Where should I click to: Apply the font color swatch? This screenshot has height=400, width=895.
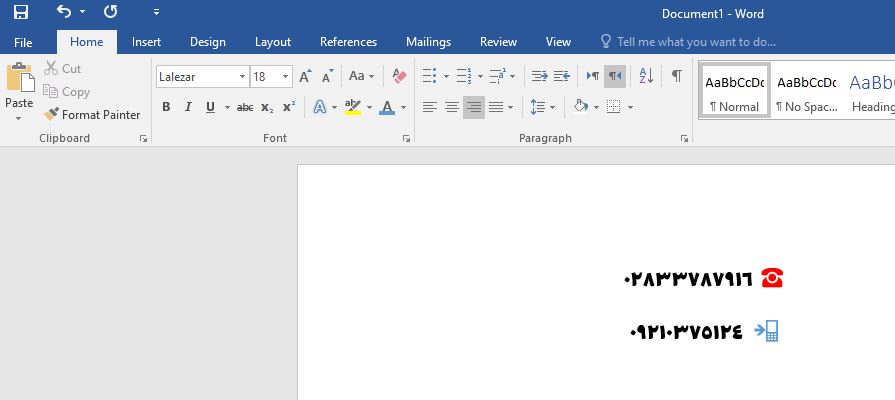coord(387,107)
